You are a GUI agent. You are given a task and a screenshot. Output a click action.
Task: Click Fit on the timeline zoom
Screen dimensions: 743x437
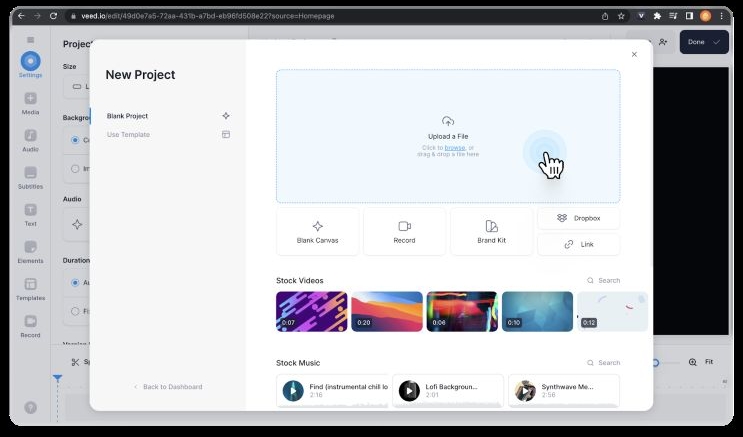(709, 362)
